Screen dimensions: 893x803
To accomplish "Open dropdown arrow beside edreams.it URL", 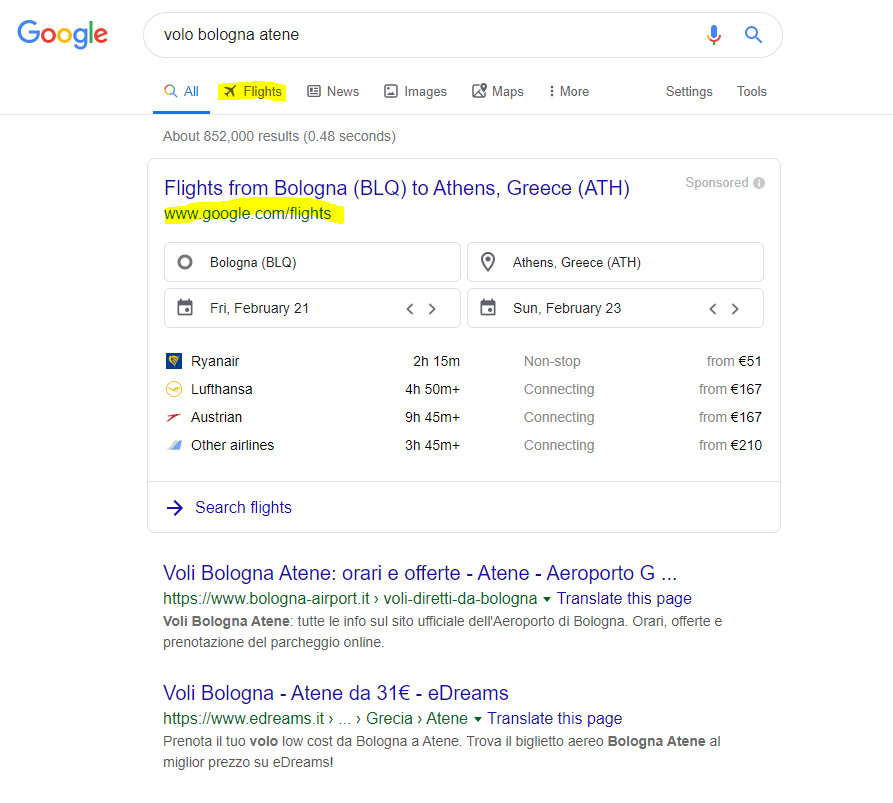I will pos(477,719).
